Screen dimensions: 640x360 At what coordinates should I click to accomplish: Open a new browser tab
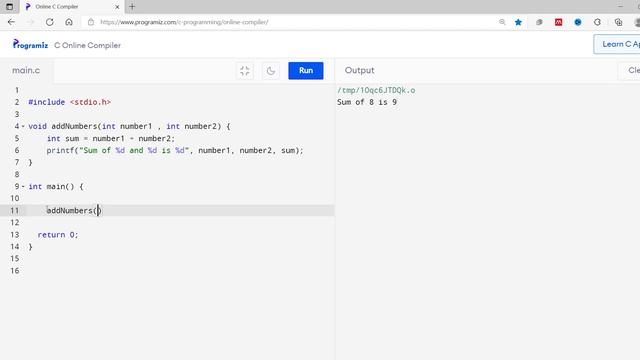[132, 7]
